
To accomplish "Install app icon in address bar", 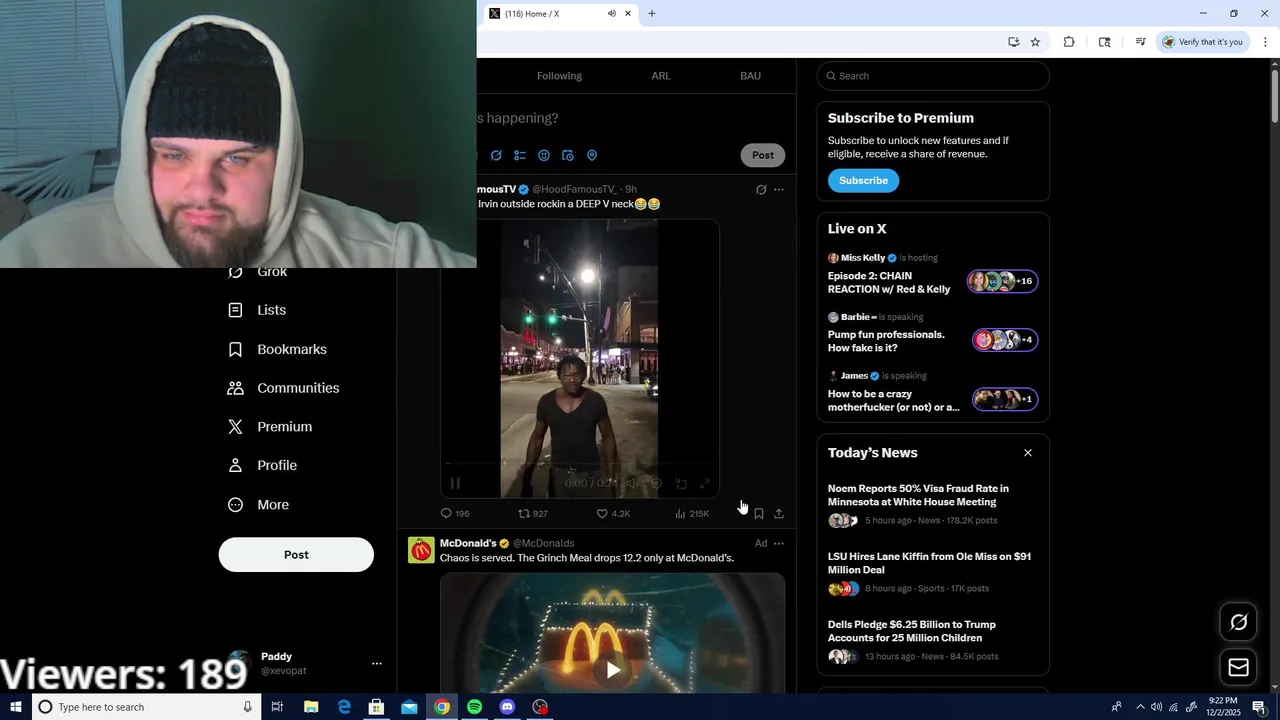I will [x=1013, y=42].
